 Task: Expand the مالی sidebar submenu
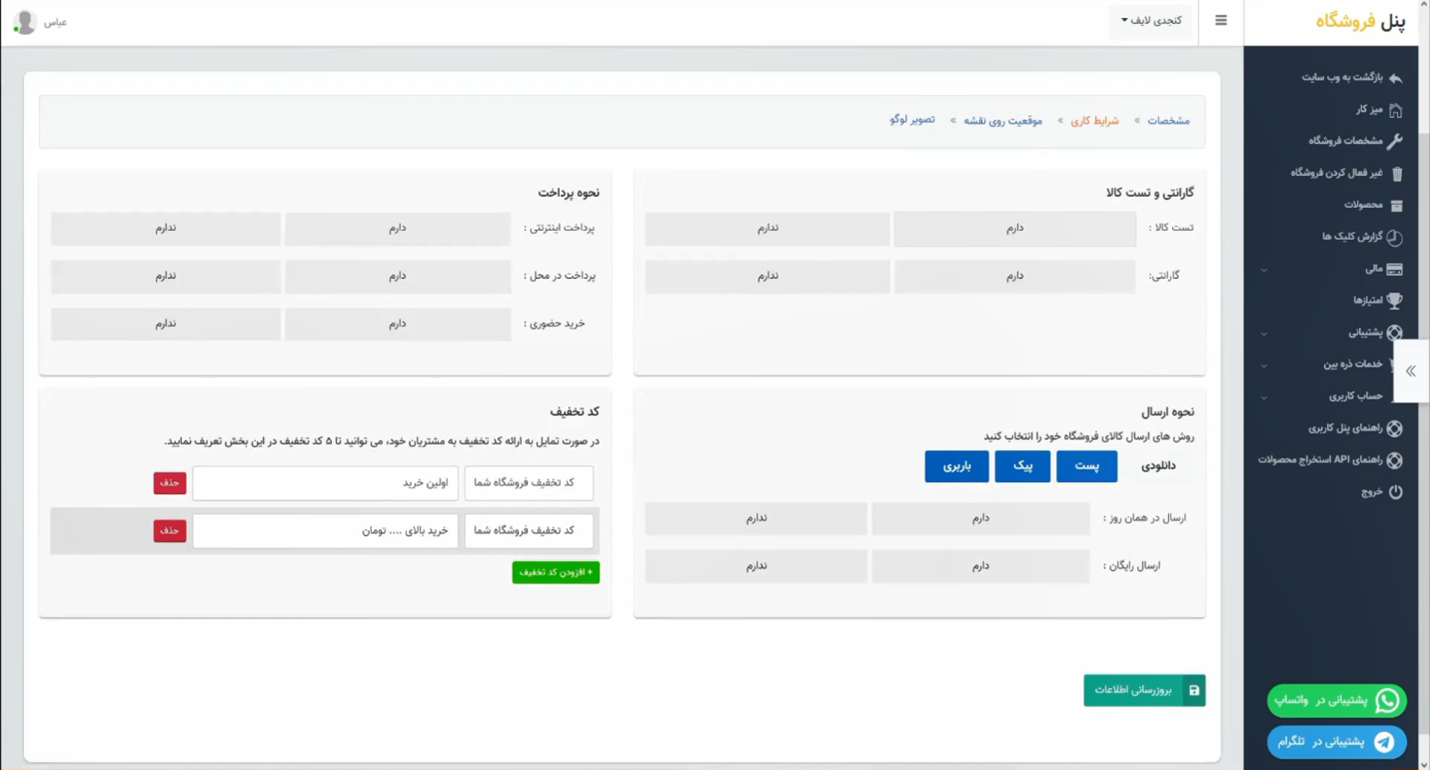pos(1264,269)
